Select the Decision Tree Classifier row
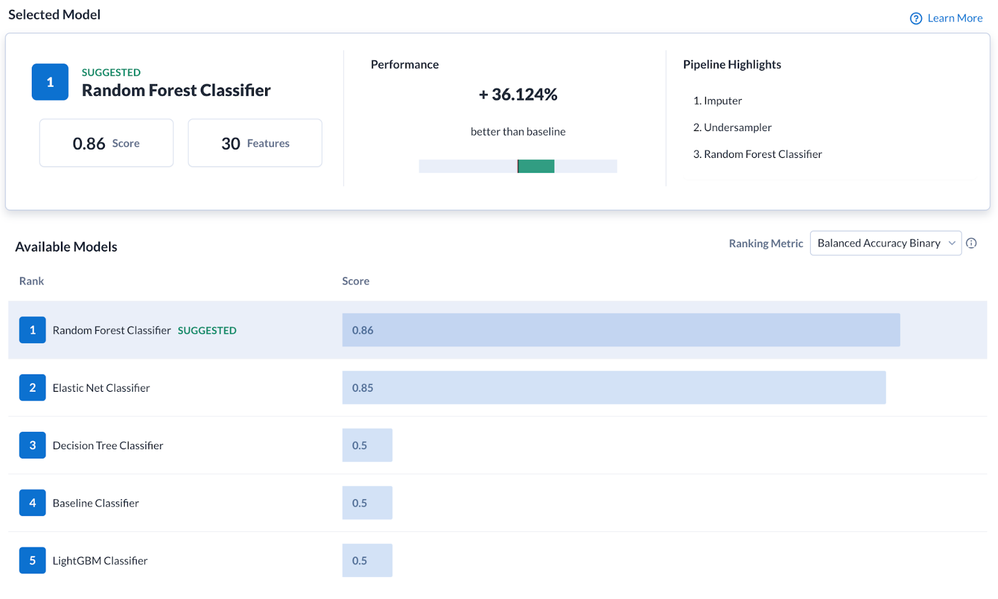Image resolution: width=998 pixels, height=599 pixels. 108,445
